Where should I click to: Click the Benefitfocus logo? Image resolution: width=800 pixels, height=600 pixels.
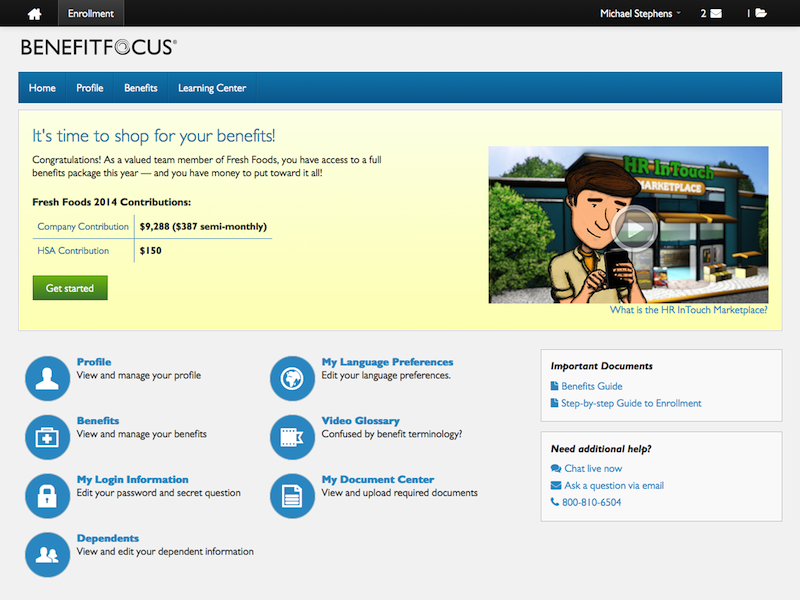point(99,47)
